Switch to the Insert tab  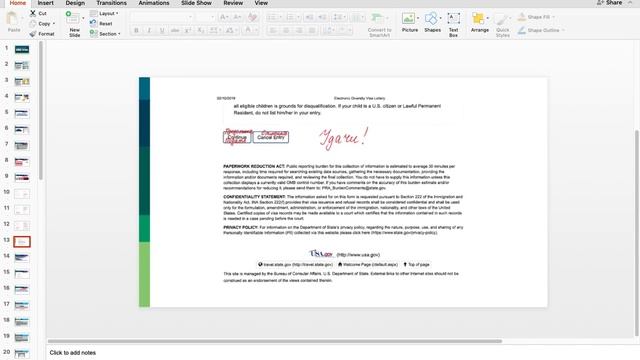click(x=45, y=3)
